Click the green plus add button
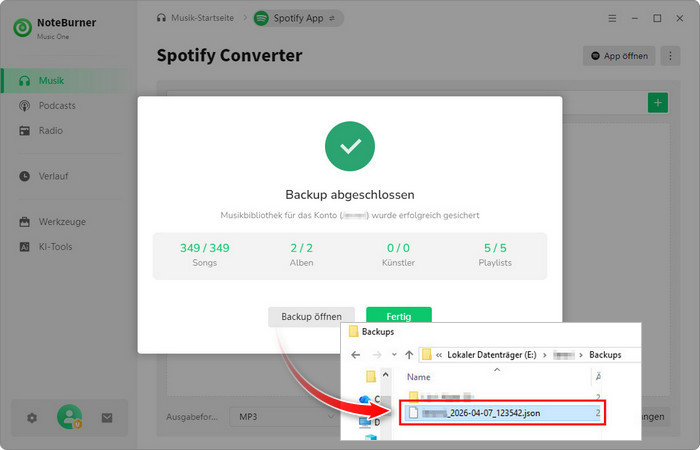700x450 pixels. point(658,103)
